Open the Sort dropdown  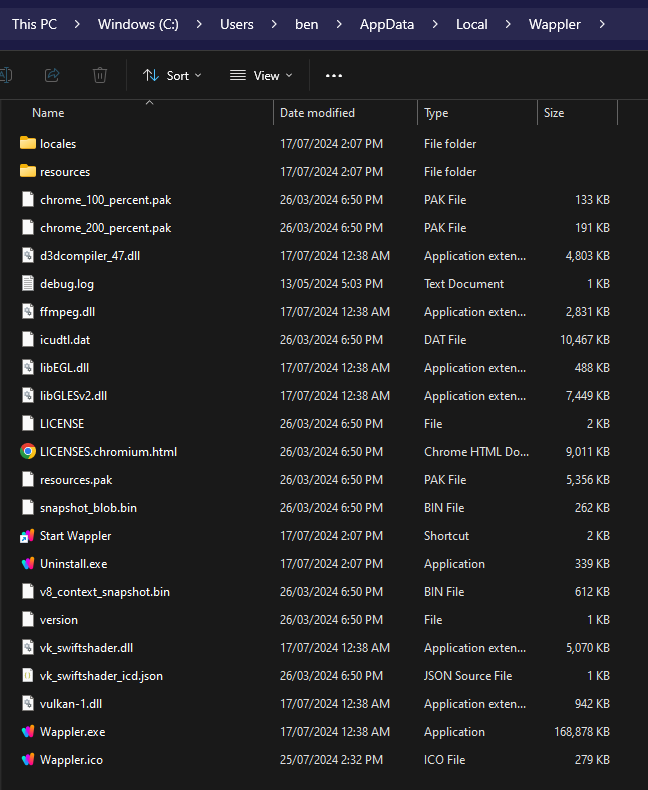172,76
